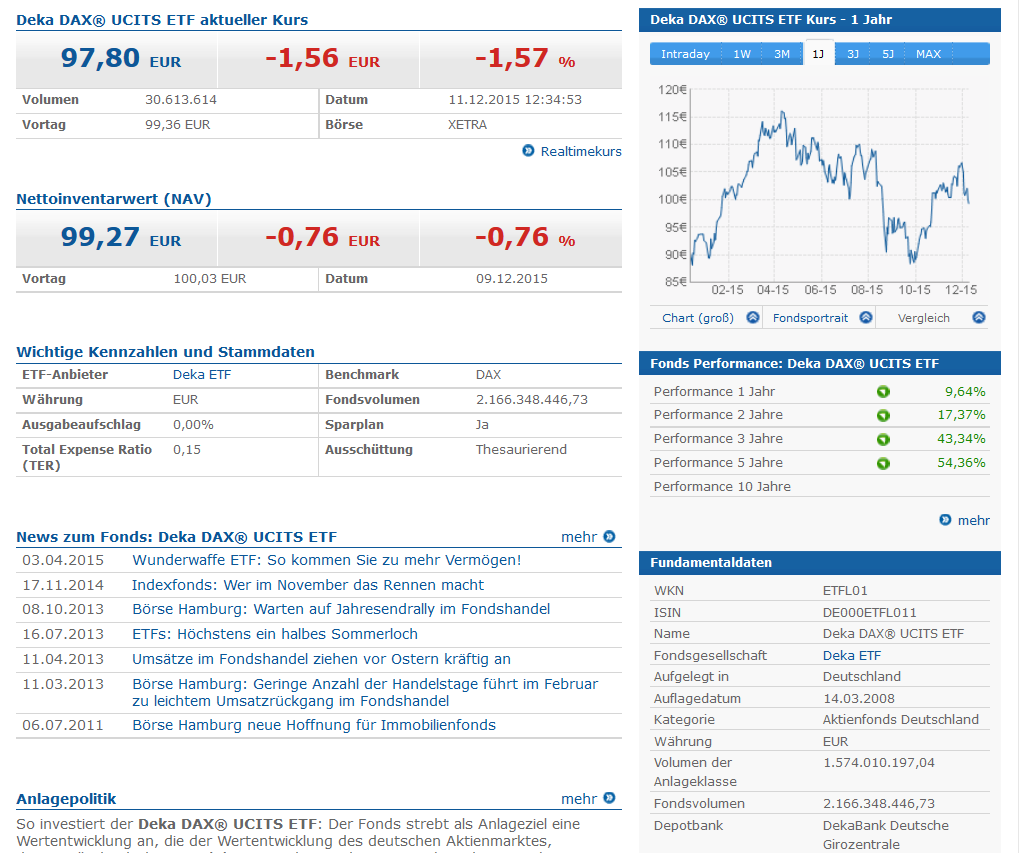Click the Börse value XETRA

tap(467, 124)
